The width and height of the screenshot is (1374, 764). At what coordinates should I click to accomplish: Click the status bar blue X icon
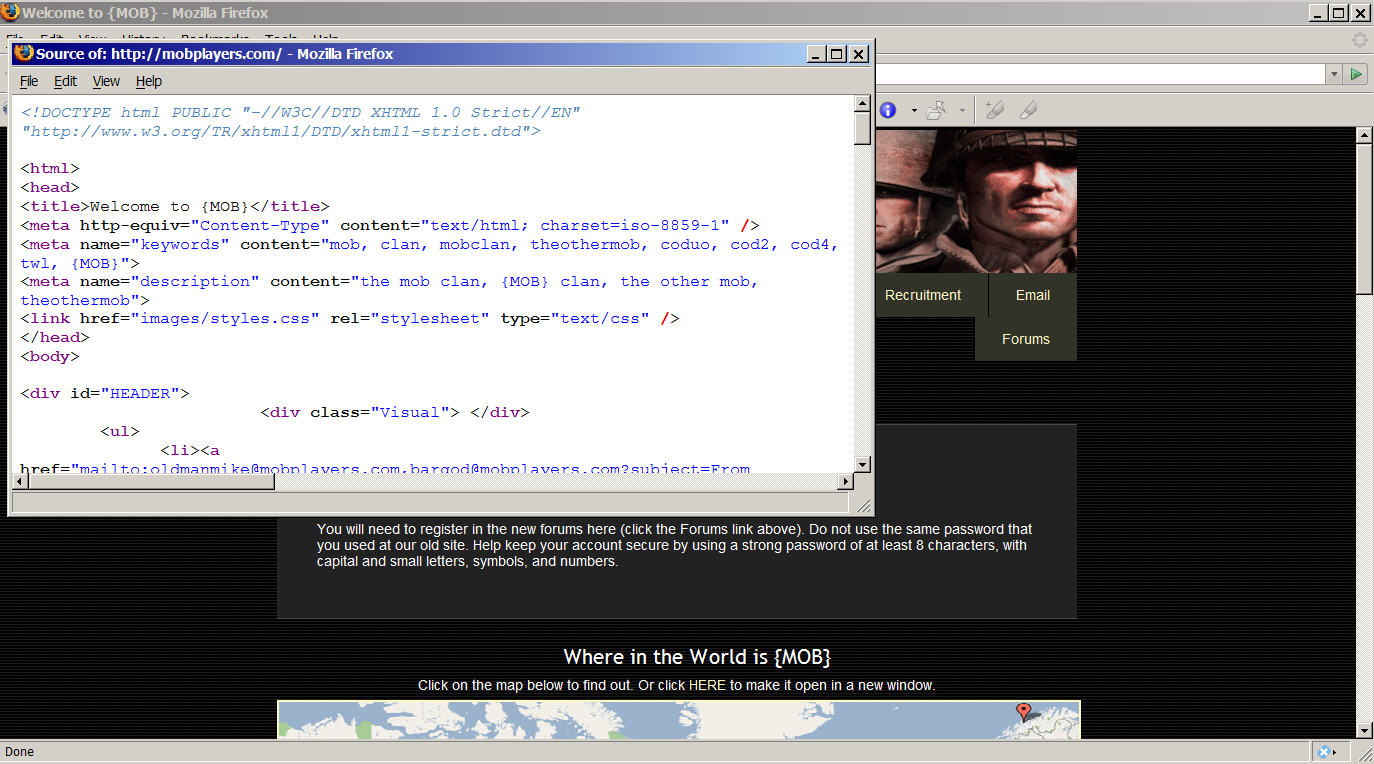[x=1324, y=752]
